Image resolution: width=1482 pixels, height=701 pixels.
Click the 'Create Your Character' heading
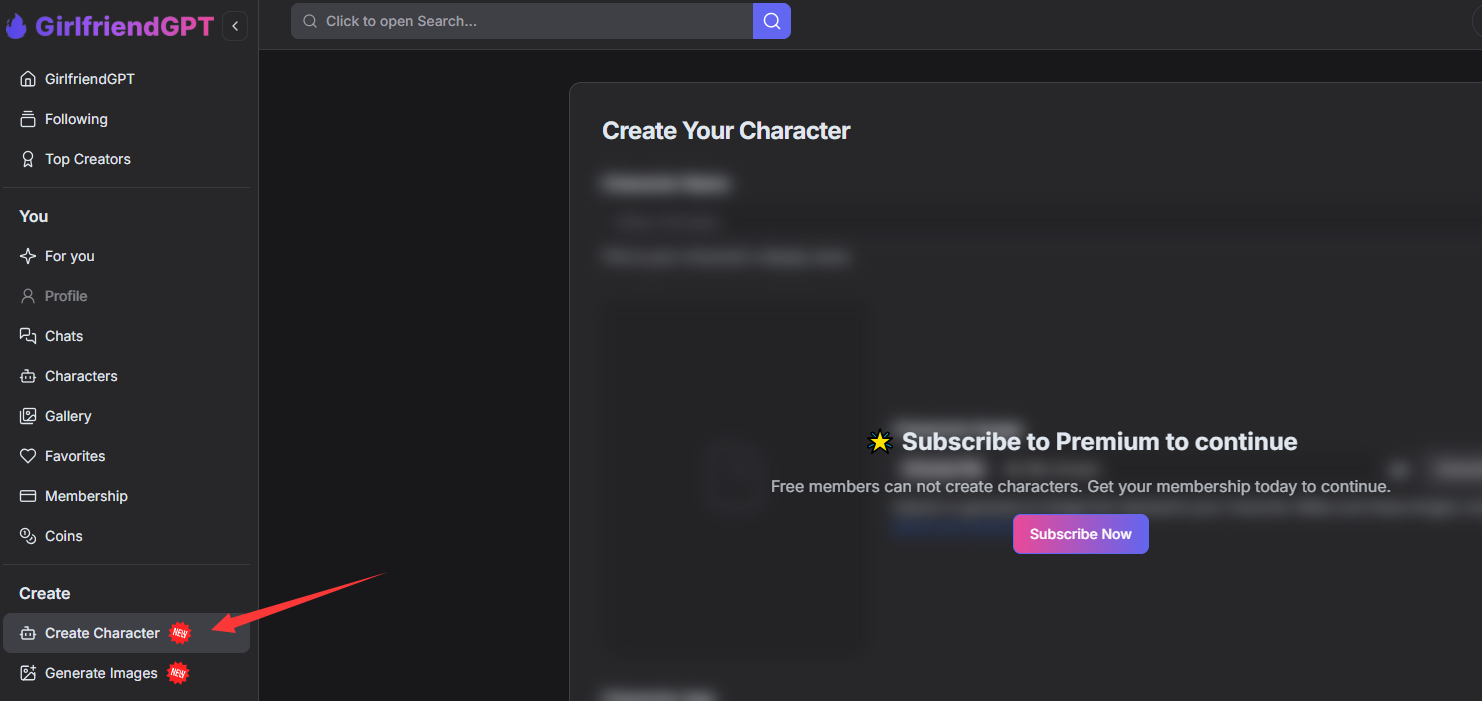(726, 131)
